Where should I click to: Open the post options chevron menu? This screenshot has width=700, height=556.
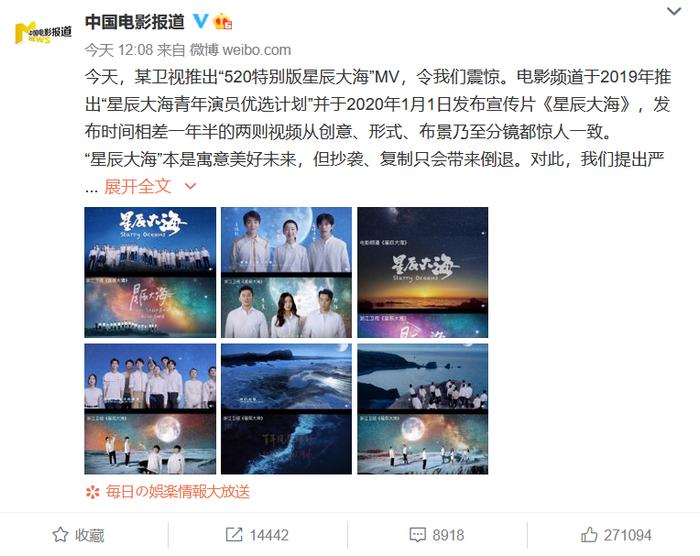pyautogui.click(x=674, y=11)
